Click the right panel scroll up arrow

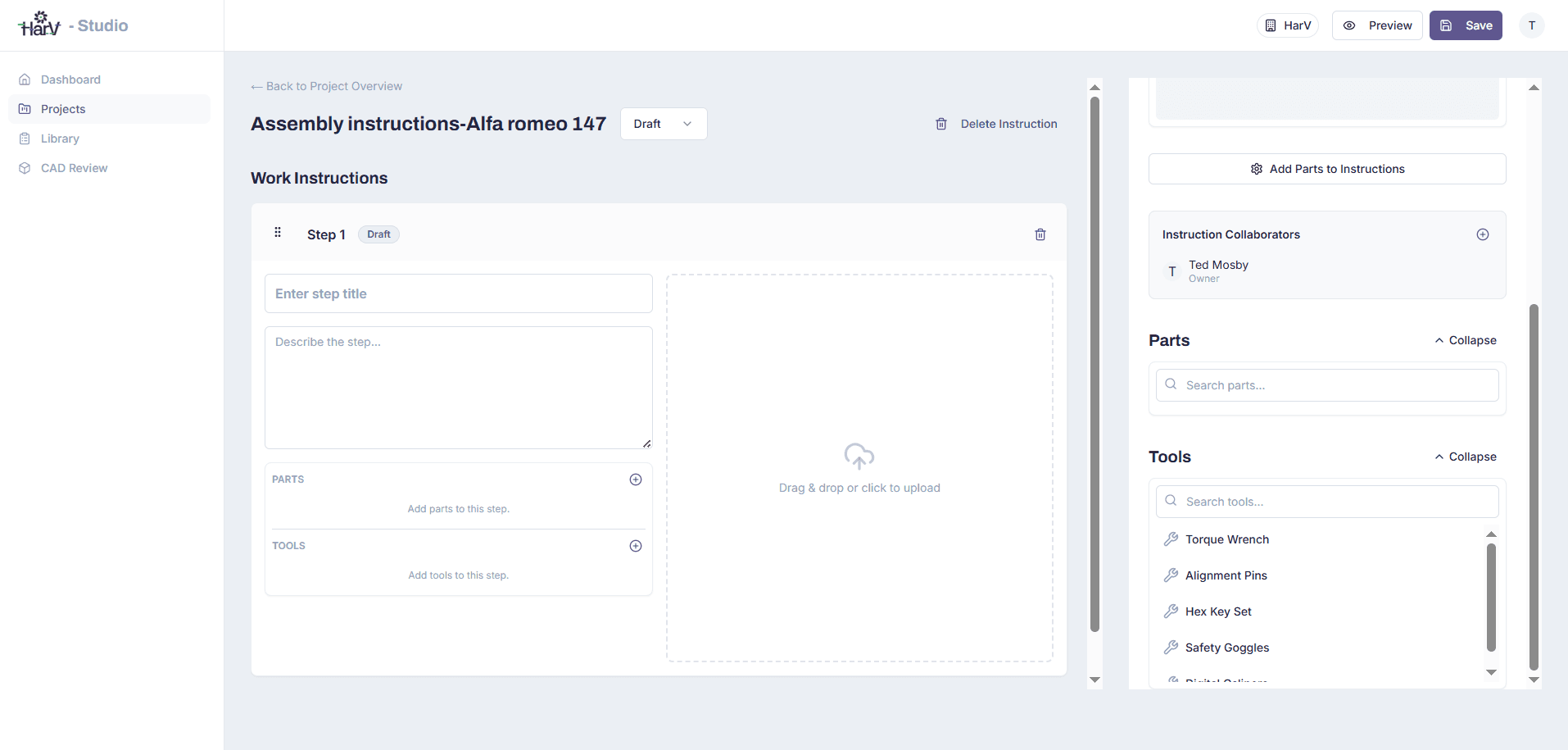pos(1534,87)
